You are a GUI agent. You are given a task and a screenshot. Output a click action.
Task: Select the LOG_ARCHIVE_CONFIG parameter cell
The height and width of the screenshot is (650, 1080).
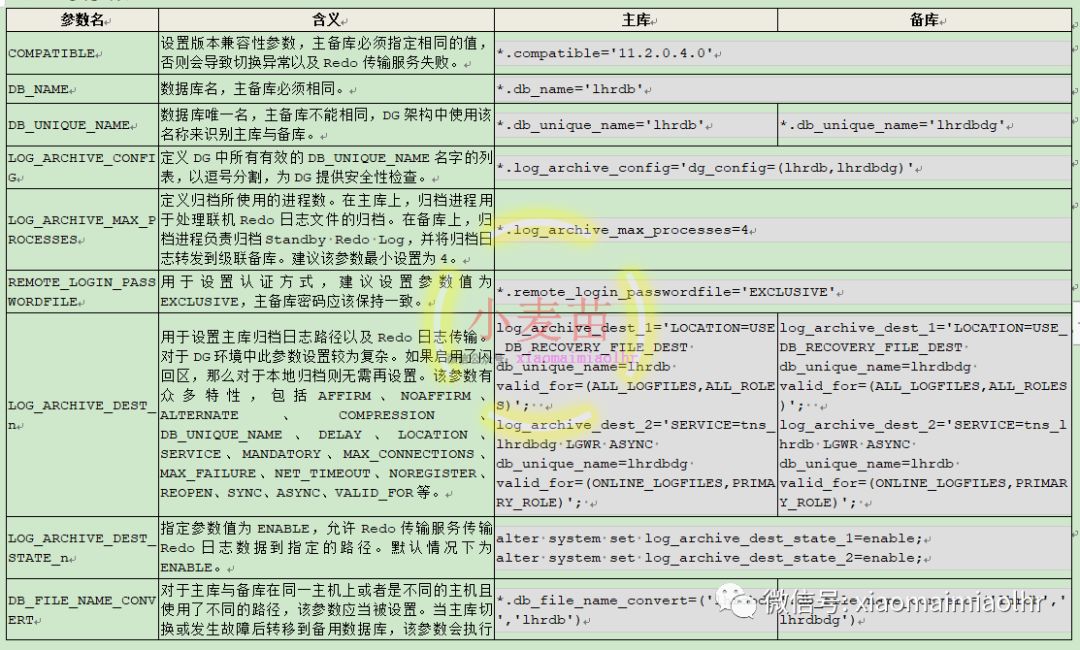tap(83, 167)
